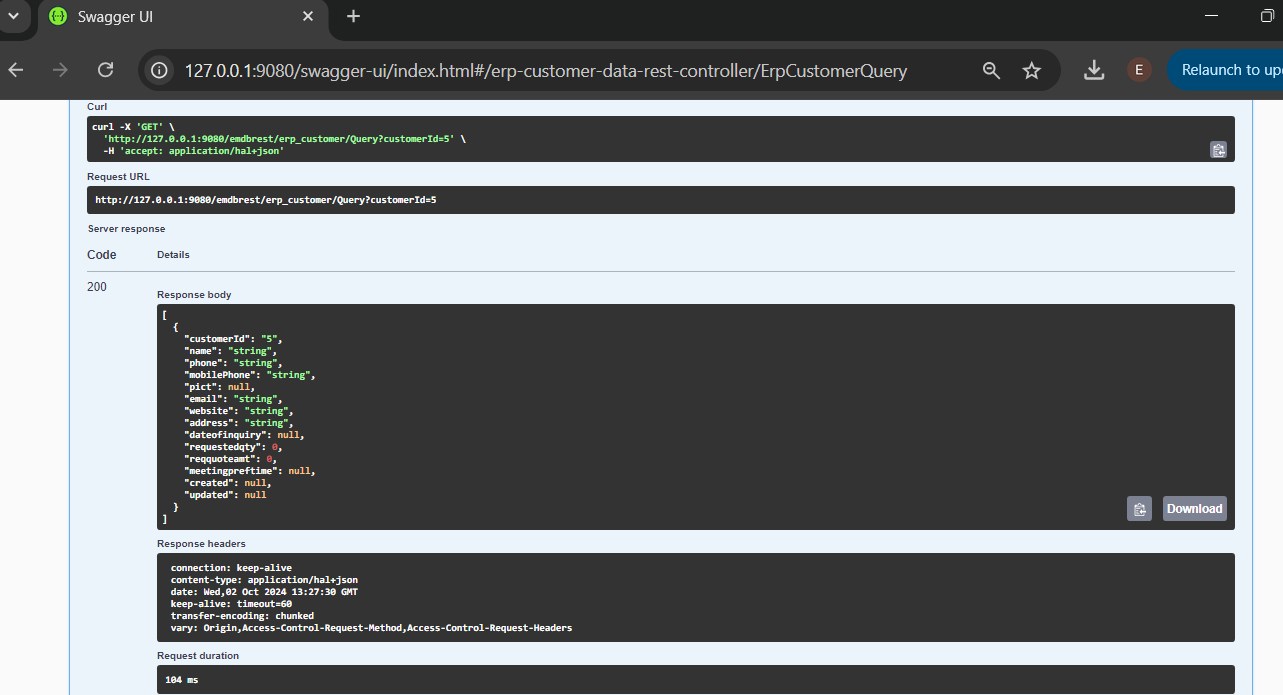Click the "meetingpreftime": null line
The image size is (1283, 695).
point(250,471)
